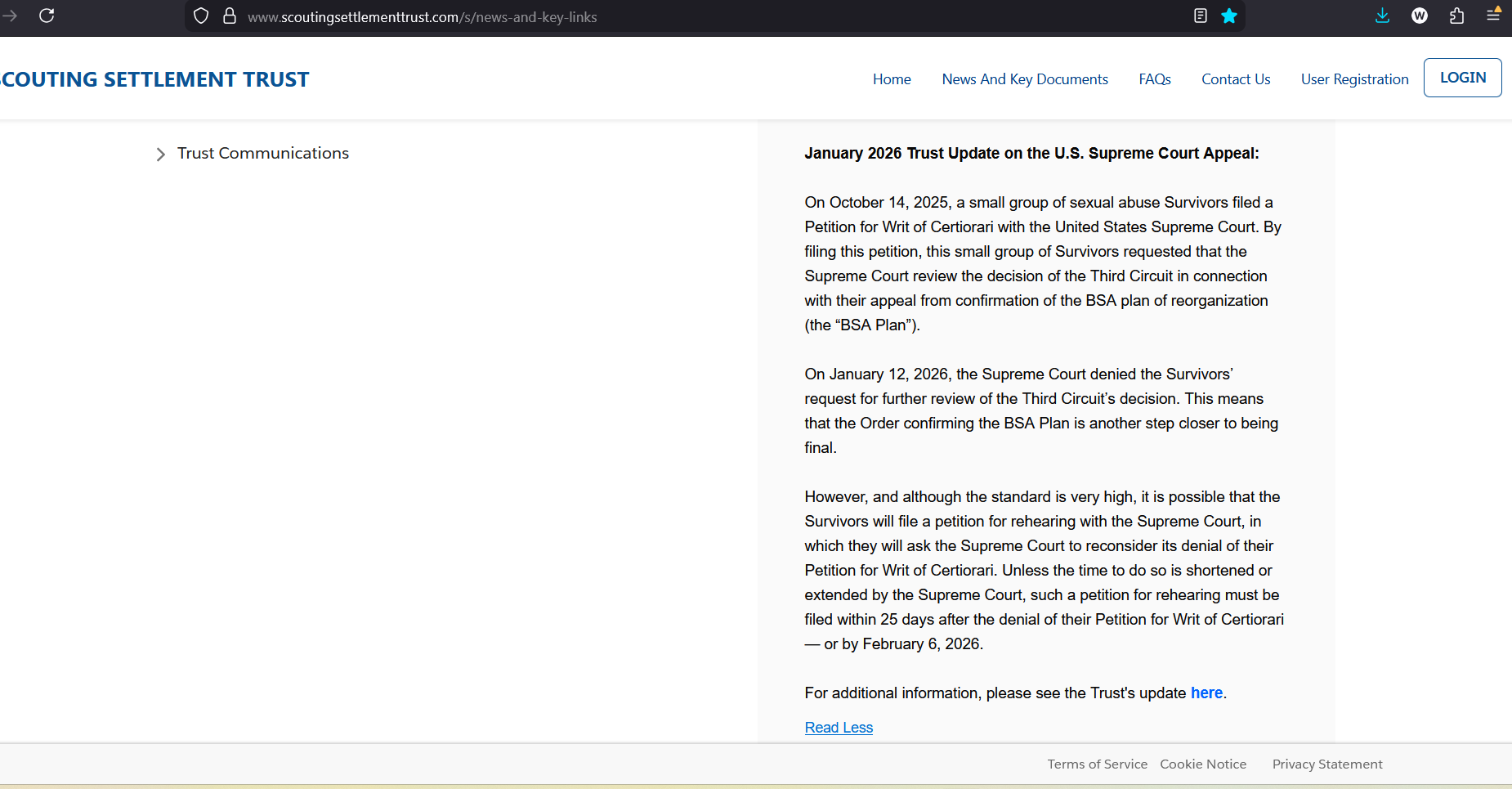
Task: Go to the Home menu item
Action: coord(892,79)
